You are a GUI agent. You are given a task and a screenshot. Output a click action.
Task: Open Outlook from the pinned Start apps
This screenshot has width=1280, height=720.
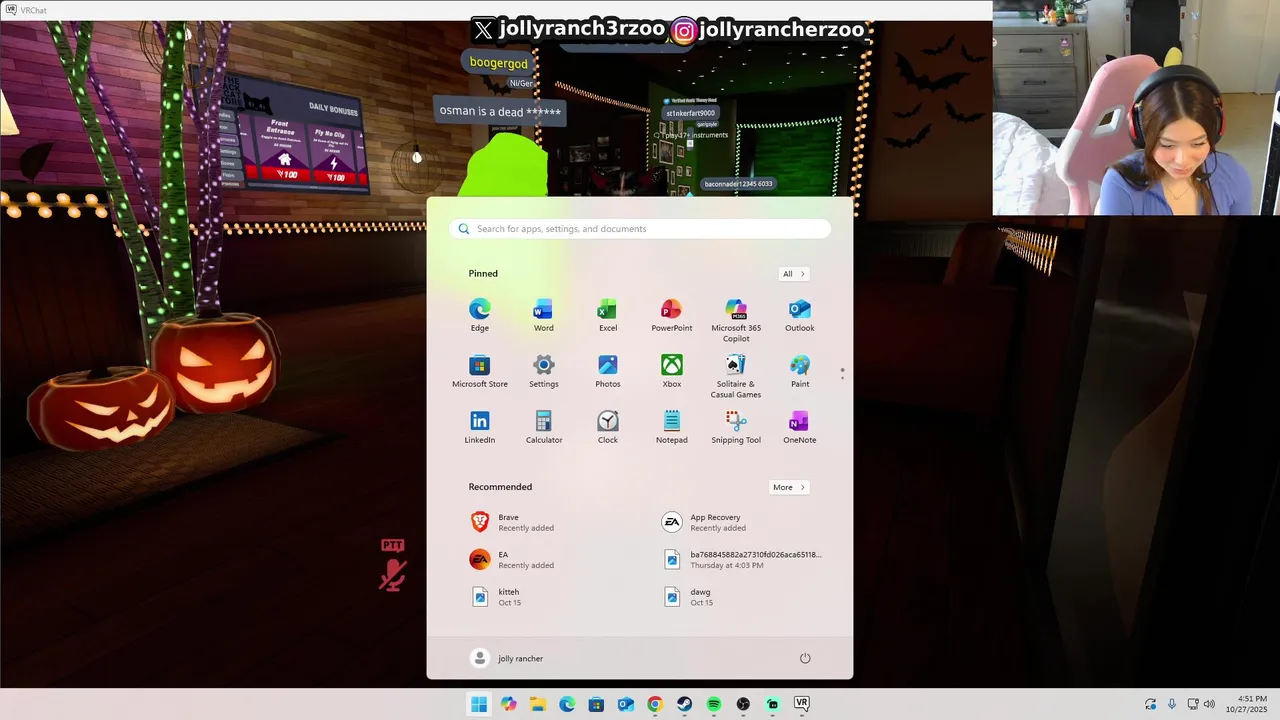pos(800,315)
